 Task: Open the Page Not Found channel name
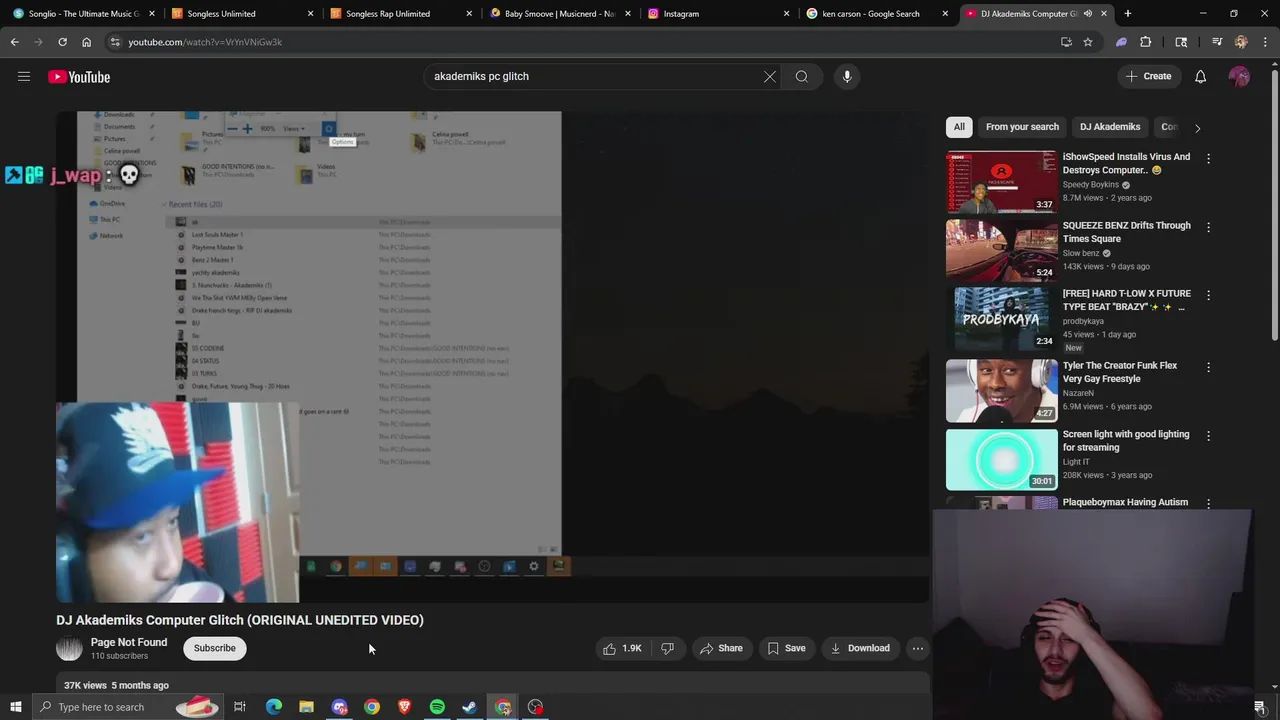[129, 642]
